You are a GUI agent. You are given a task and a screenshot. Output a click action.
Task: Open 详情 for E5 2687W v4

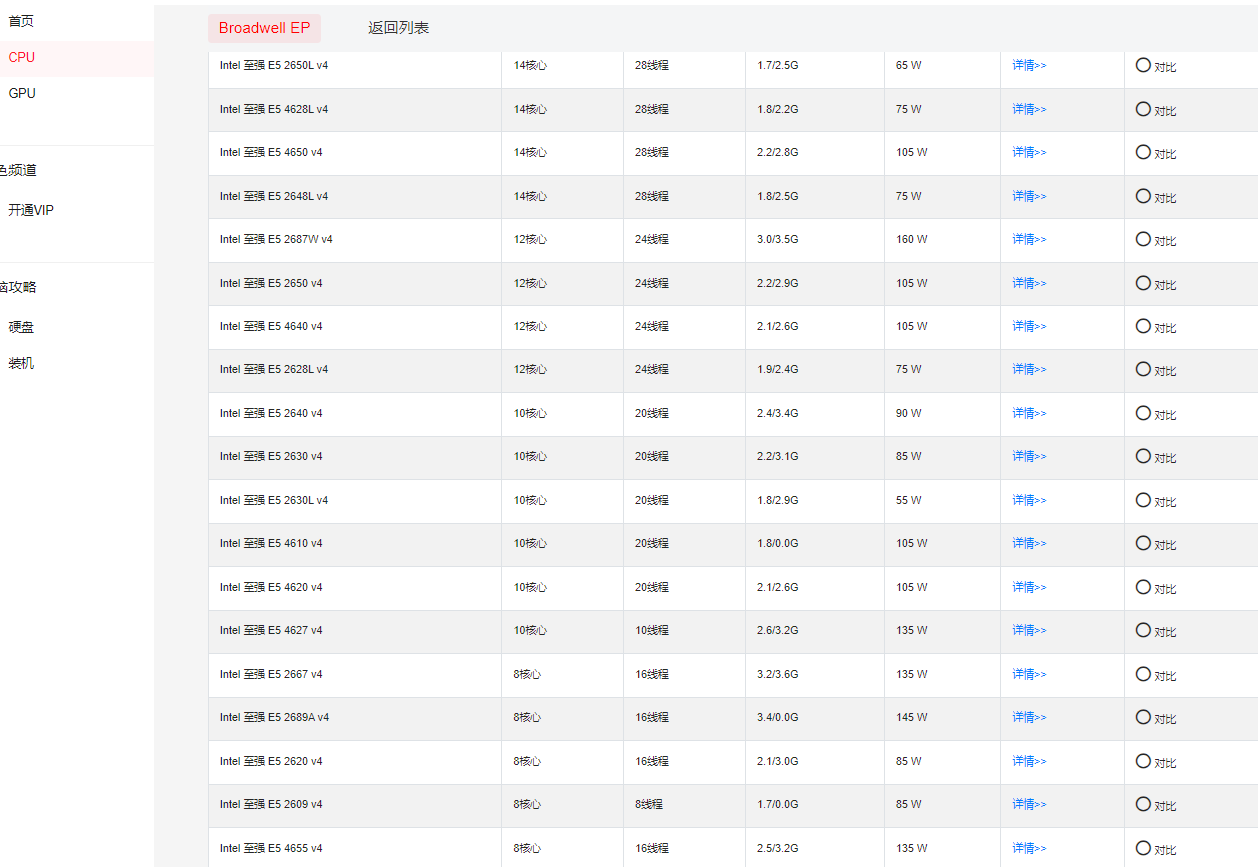point(1029,239)
